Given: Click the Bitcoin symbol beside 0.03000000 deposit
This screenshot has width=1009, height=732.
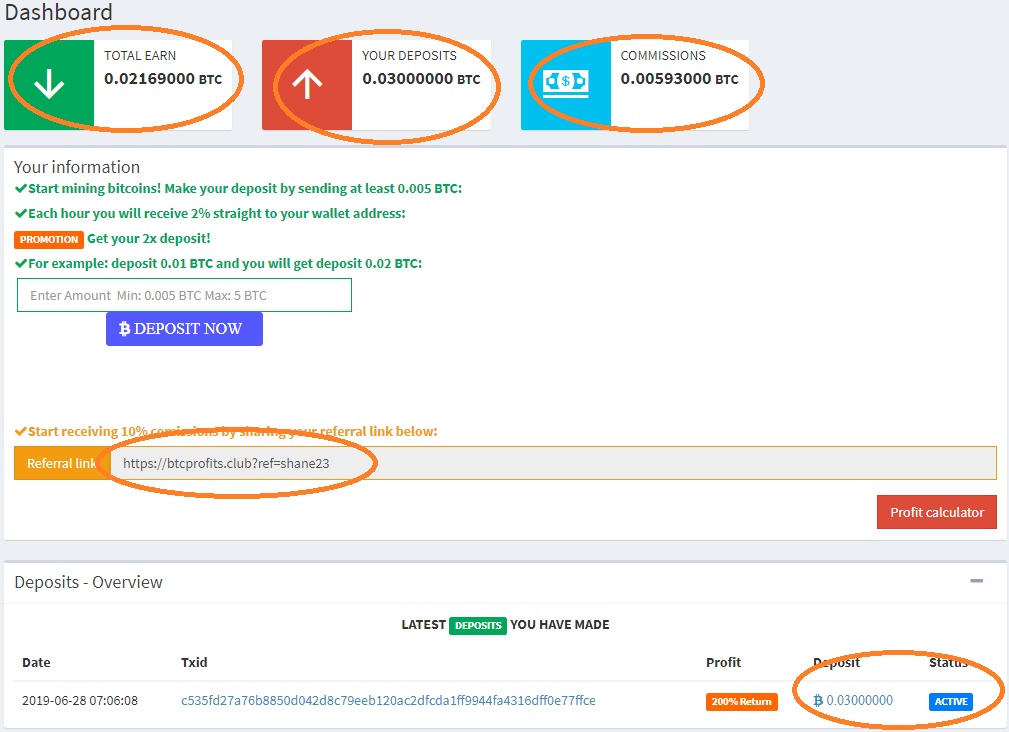Looking at the screenshot, I should (818, 700).
